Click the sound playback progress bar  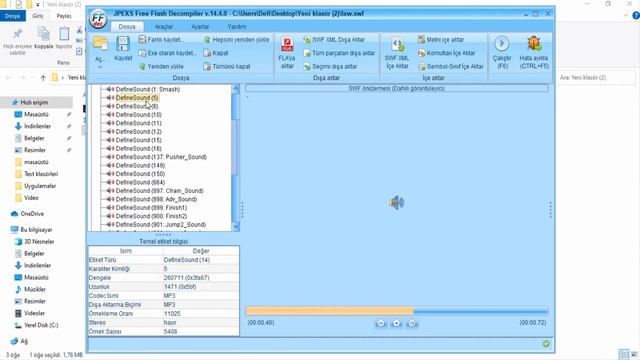pyautogui.click(x=397, y=311)
